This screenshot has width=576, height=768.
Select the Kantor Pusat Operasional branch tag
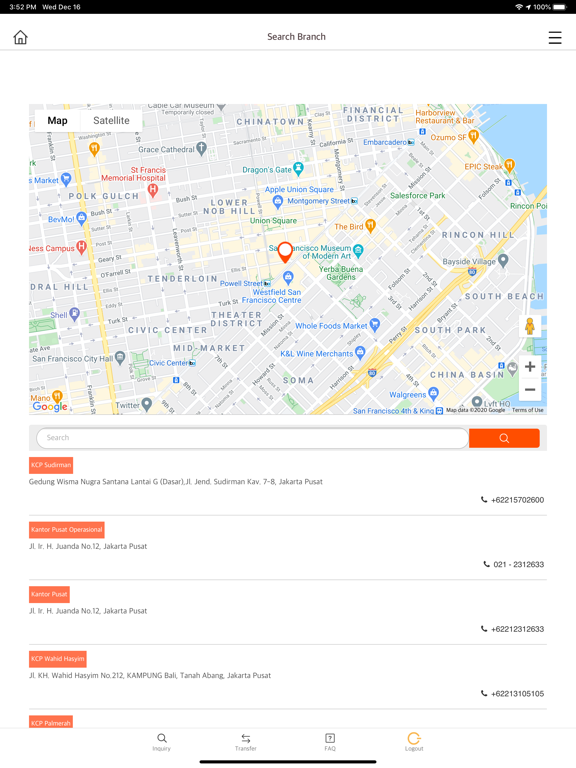coord(67,529)
